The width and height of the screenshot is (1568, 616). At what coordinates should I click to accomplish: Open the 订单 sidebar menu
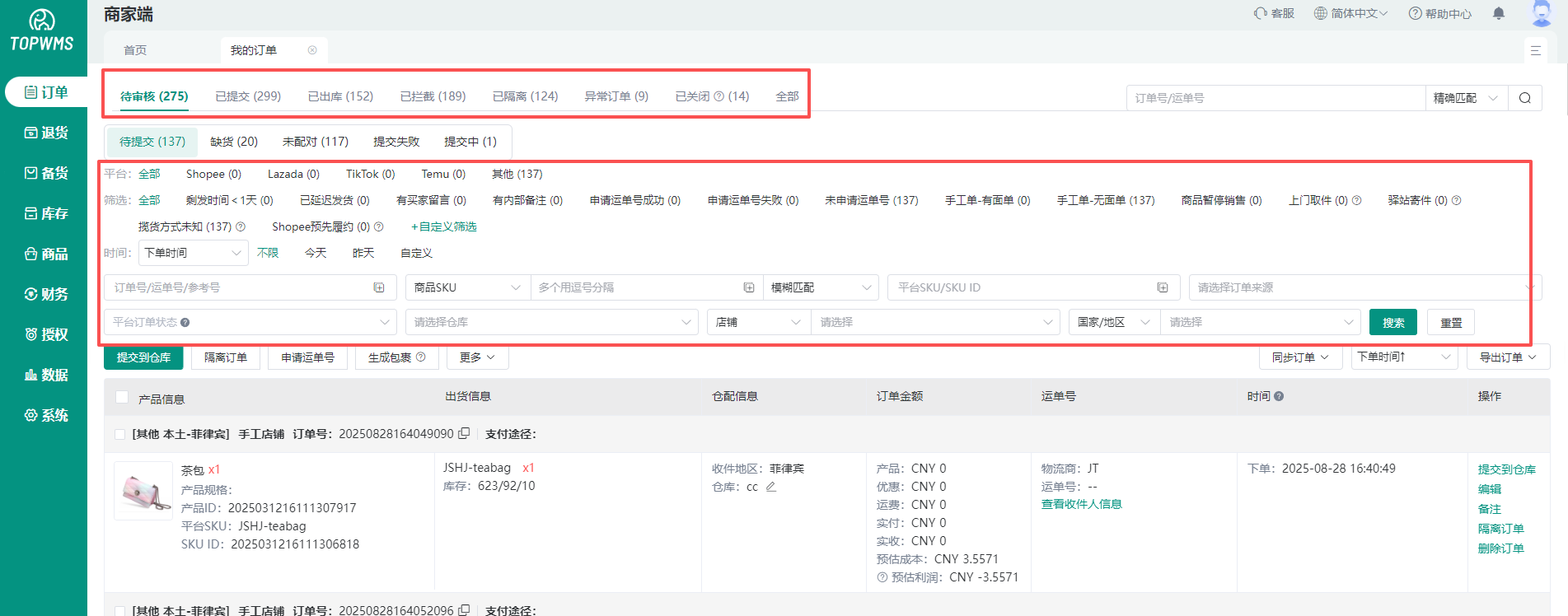tap(45, 92)
